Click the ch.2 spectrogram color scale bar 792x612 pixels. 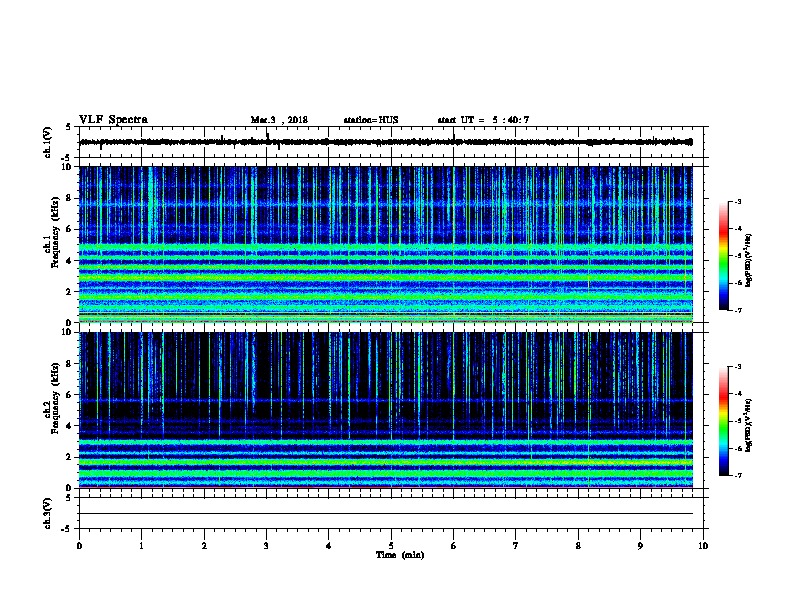(x=723, y=421)
